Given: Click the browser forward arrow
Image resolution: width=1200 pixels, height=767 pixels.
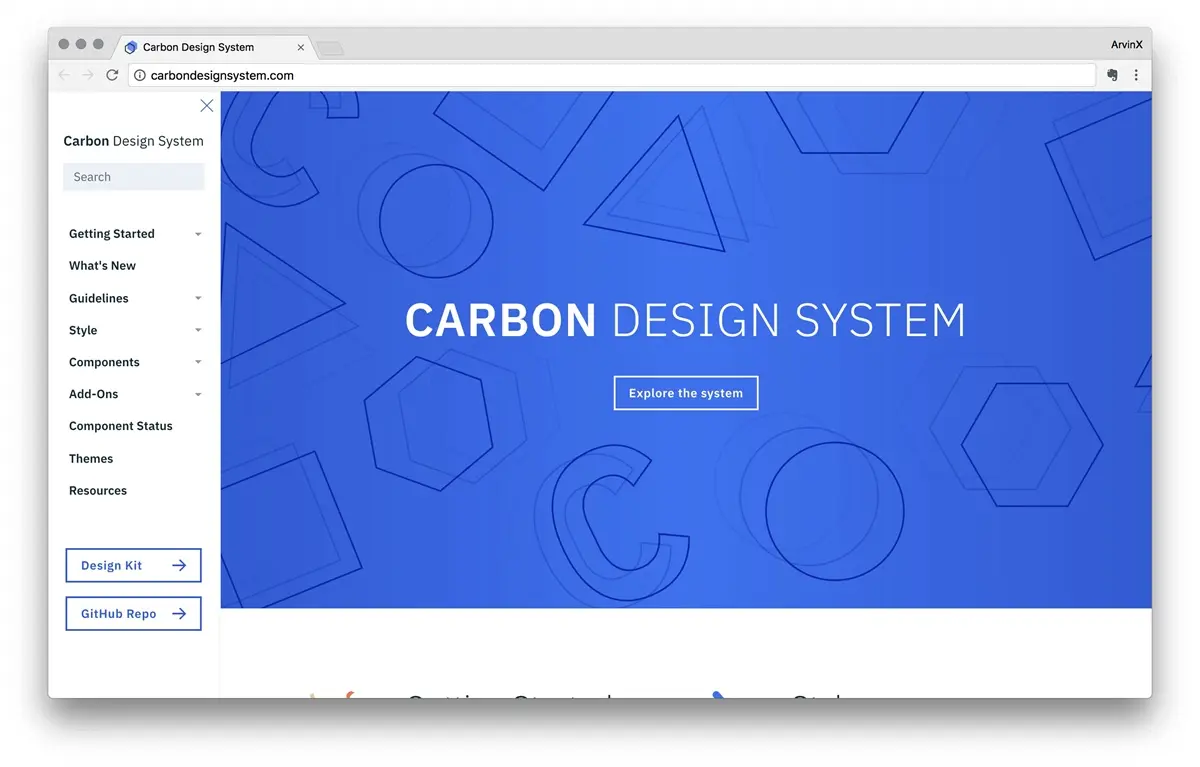Looking at the screenshot, I should pos(88,75).
